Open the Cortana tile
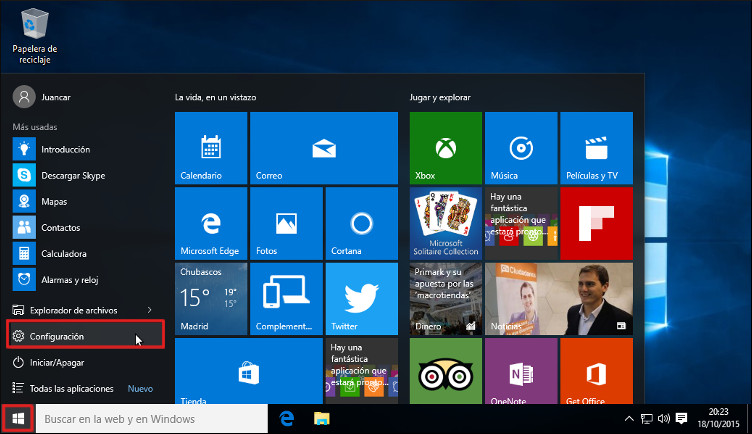Viewport: 752px width, 434px height. (x=362, y=223)
